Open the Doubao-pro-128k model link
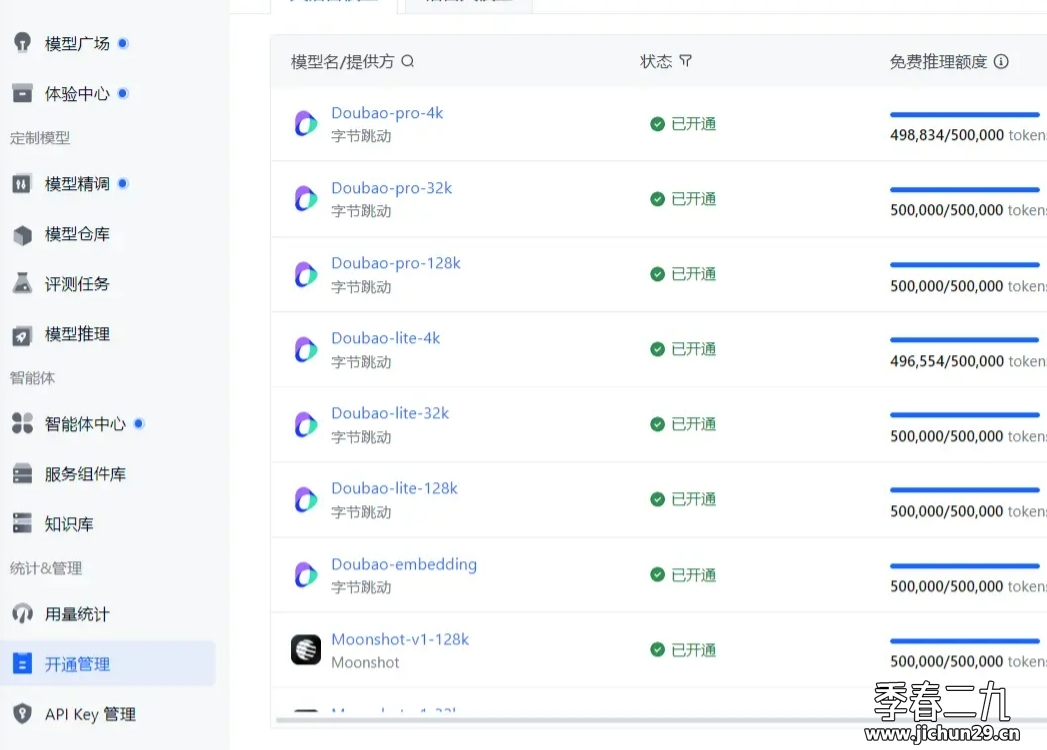Image resolution: width=1047 pixels, height=750 pixels. tap(396, 263)
